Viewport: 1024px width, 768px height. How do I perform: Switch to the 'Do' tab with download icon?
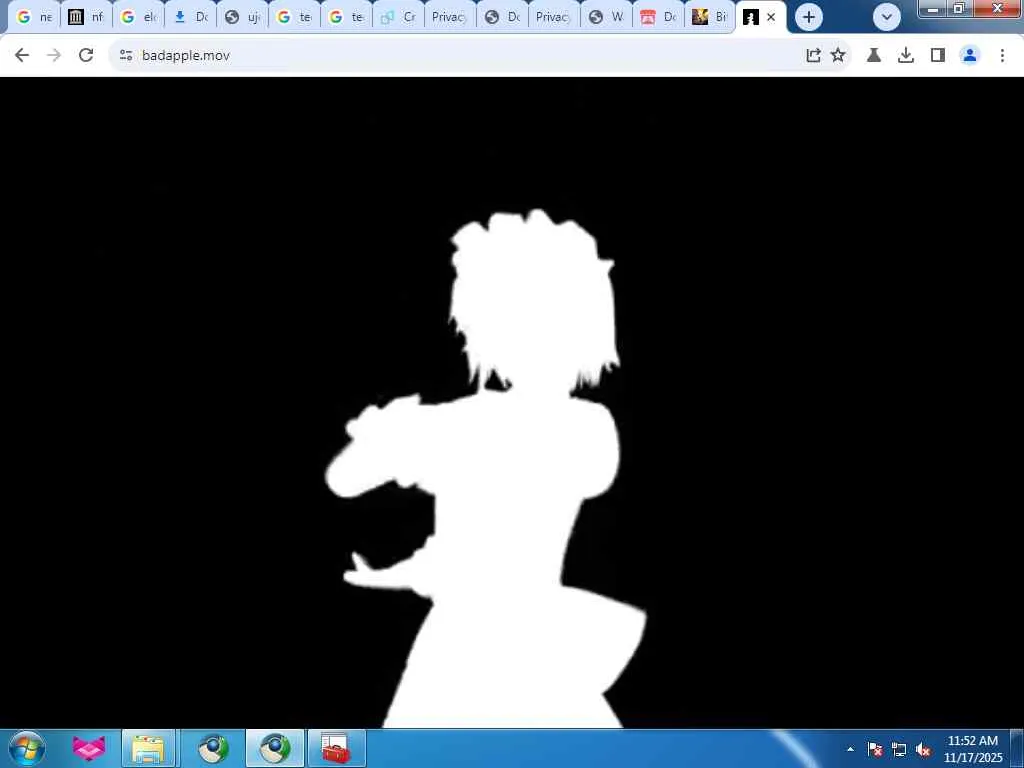(x=191, y=18)
